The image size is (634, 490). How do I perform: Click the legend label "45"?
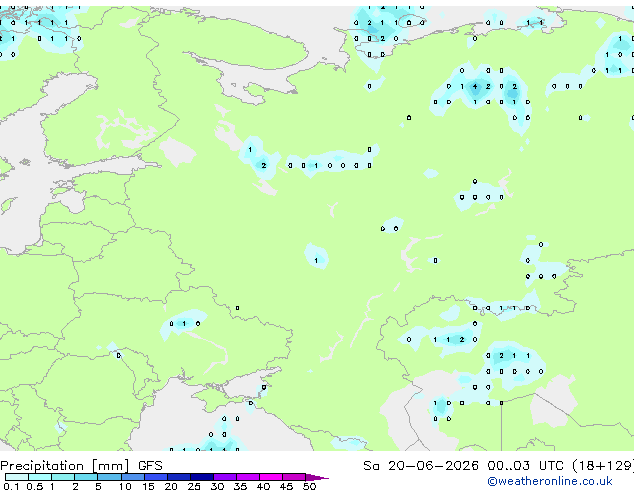pos(286,486)
